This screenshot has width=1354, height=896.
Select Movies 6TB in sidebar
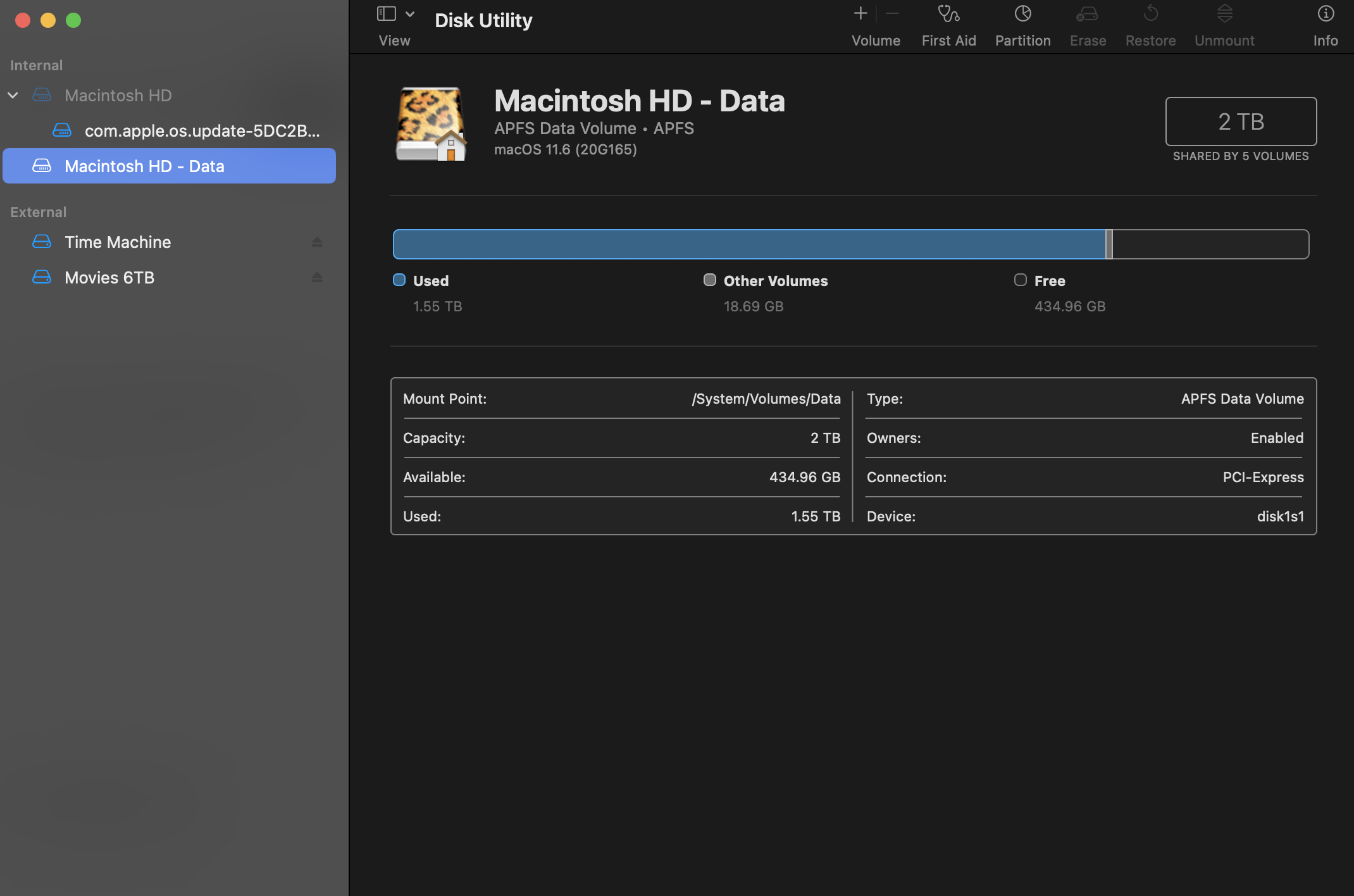tap(109, 278)
